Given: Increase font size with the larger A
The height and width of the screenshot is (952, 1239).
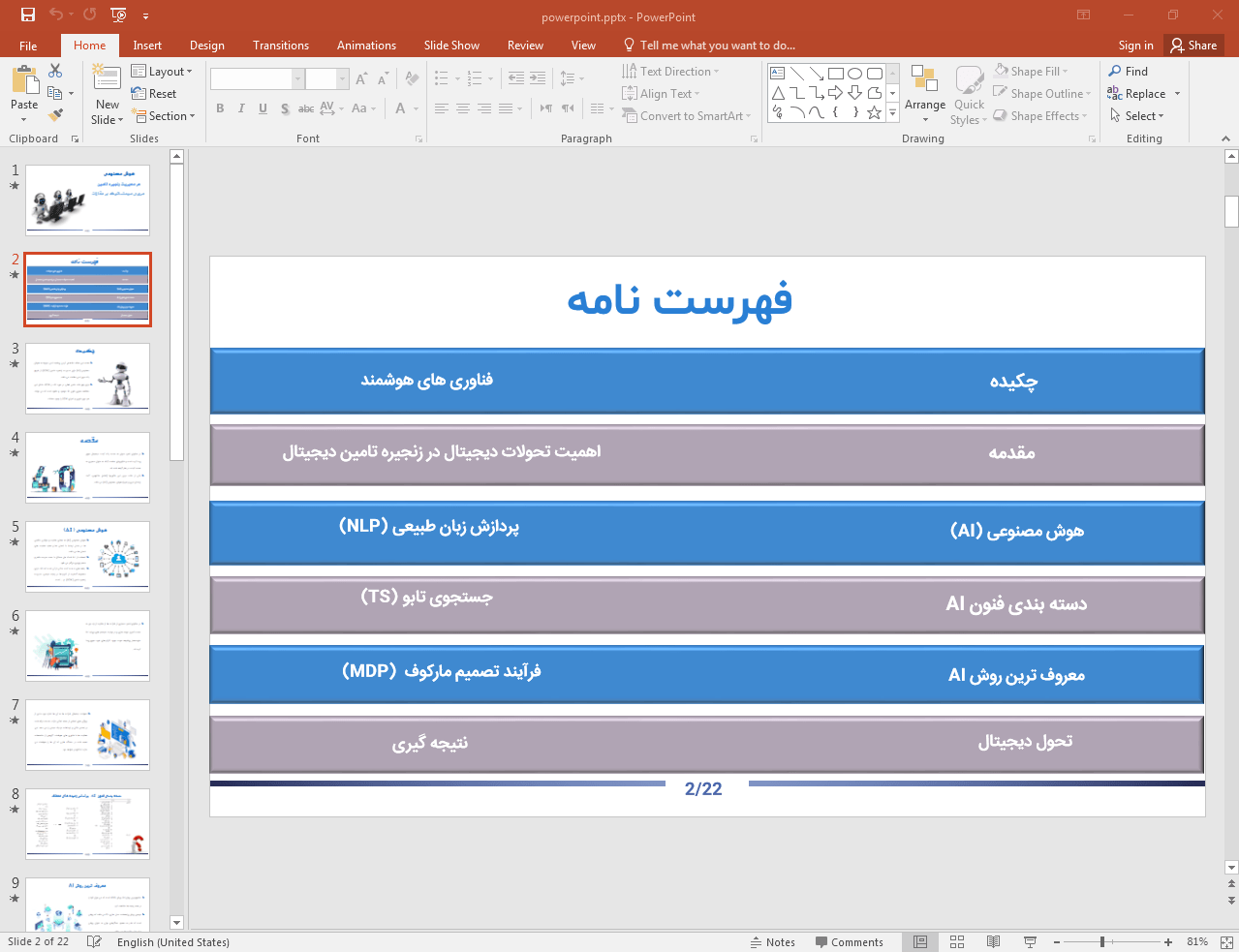Looking at the screenshot, I should 361,79.
